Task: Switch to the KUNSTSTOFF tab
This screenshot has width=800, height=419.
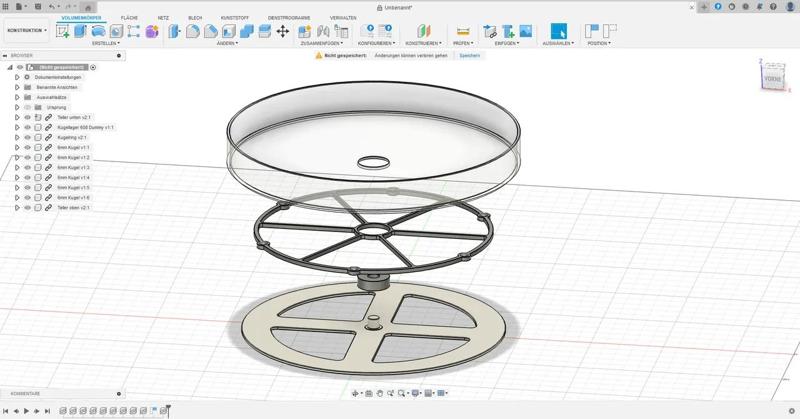Action: (235, 18)
